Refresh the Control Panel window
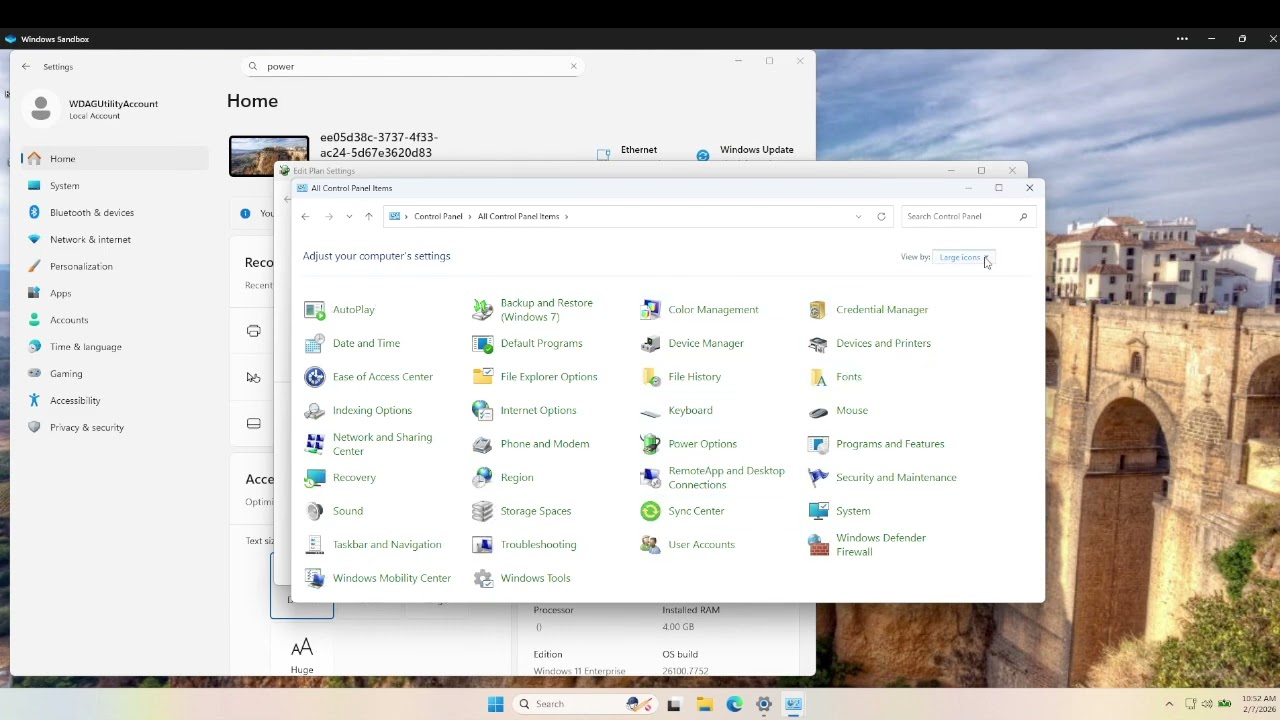Screen dimensions: 1280x720 coord(881,216)
